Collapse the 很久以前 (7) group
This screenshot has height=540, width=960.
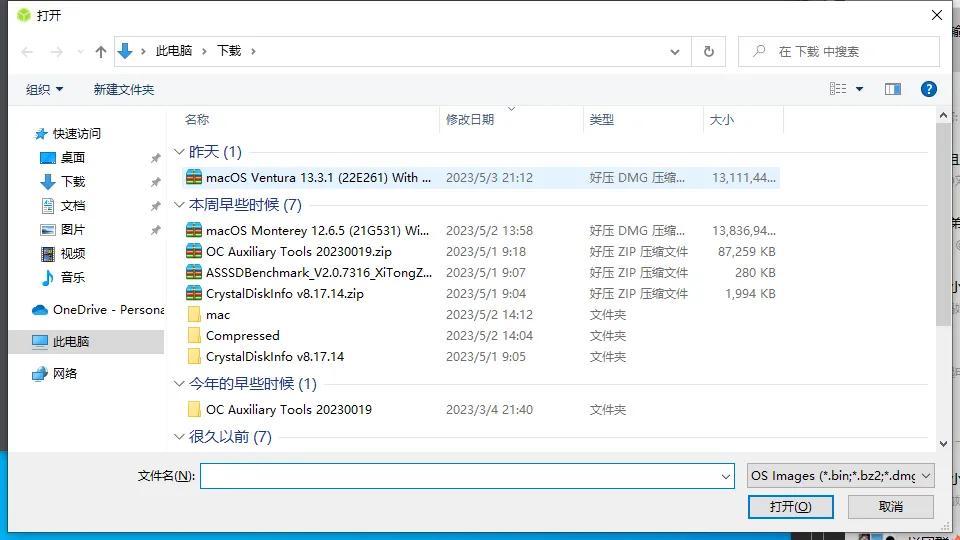[179, 437]
